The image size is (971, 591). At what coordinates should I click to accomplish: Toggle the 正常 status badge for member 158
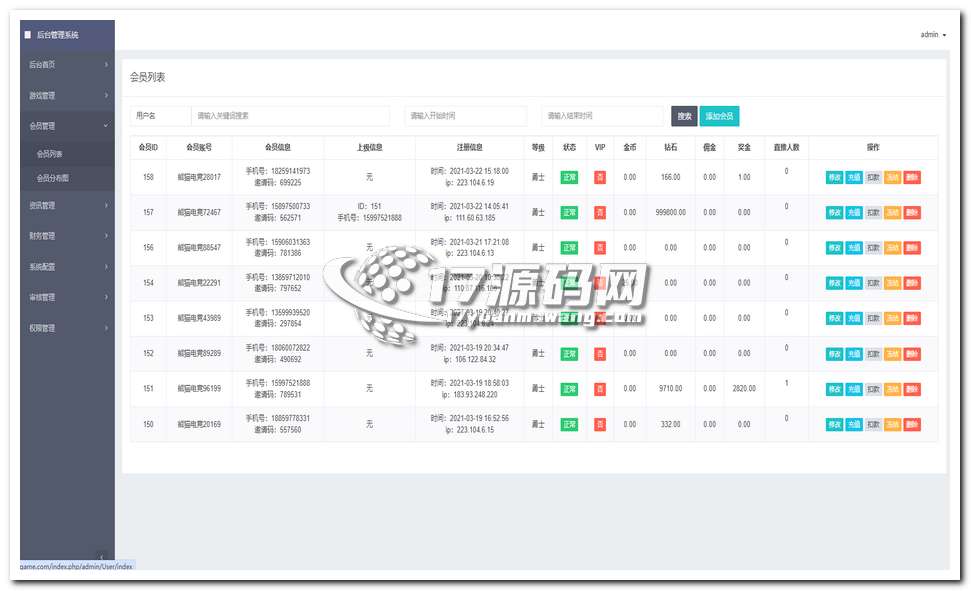point(569,177)
